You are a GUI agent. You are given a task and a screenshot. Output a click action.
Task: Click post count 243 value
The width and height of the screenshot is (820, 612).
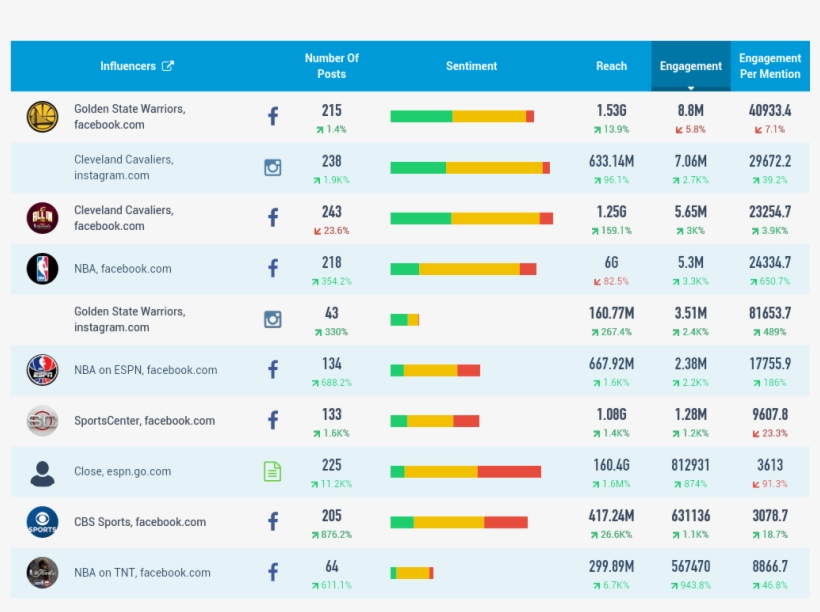pos(332,212)
